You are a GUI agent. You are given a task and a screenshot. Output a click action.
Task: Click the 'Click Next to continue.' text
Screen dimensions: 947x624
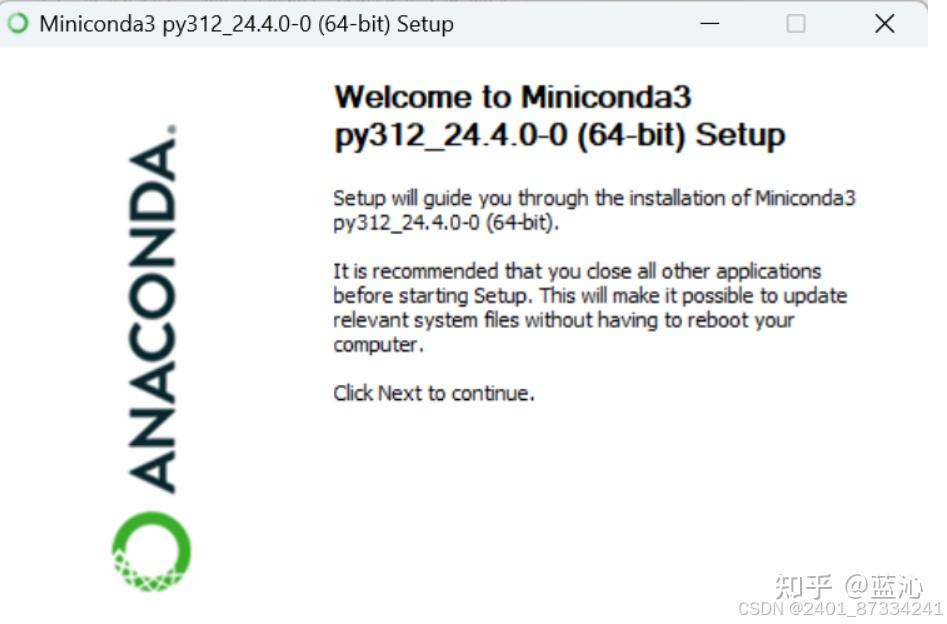click(x=434, y=393)
